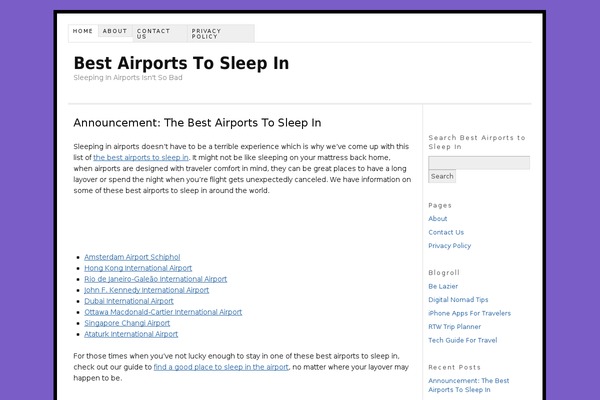Select the John F. Kennedy International Airport link

(x=146, y=290)
